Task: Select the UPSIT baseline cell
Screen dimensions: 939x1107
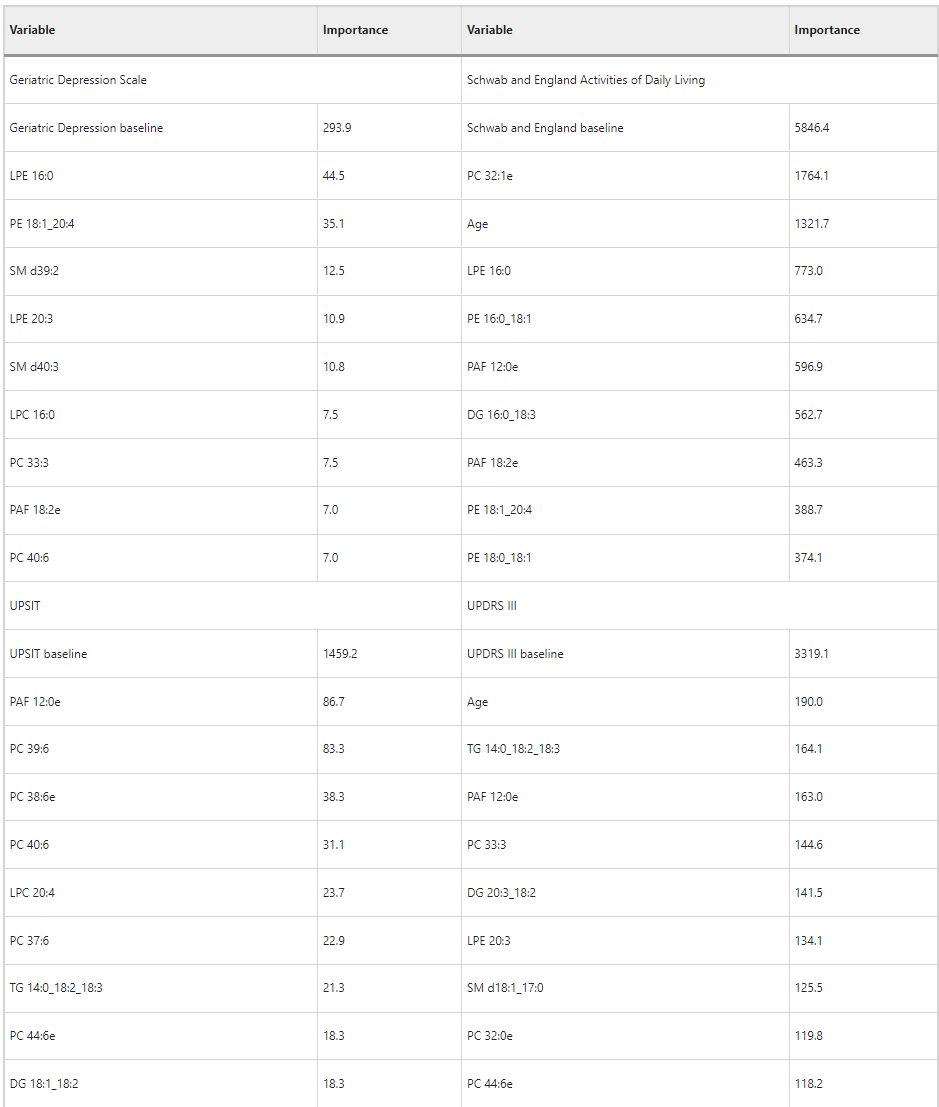Action: pyautogui.click(x=48, y=654)
